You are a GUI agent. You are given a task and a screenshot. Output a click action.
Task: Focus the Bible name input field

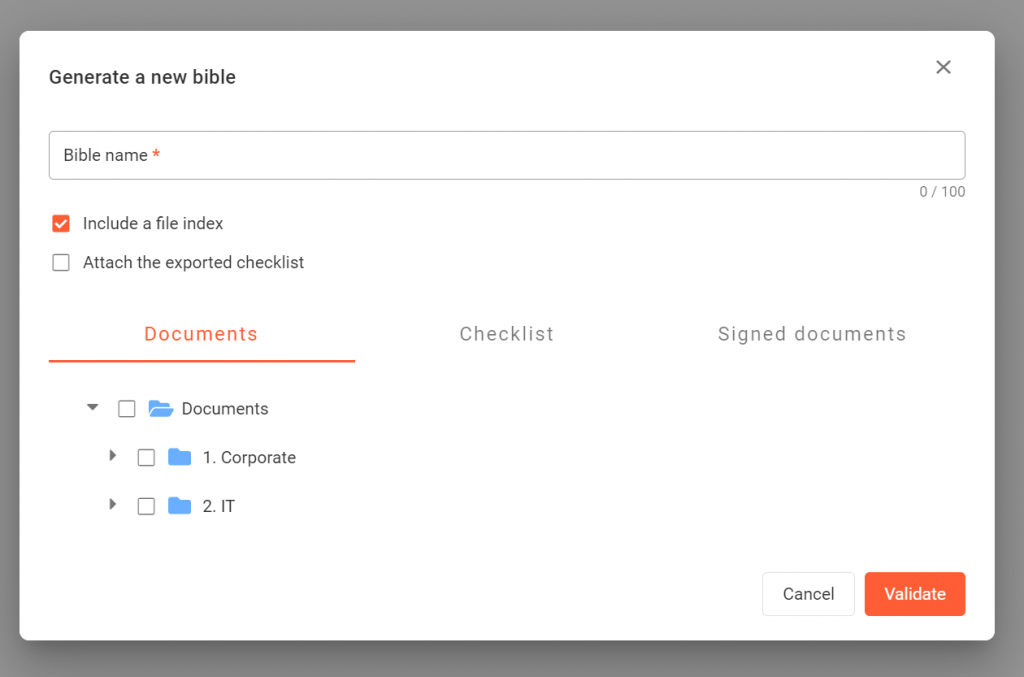pos(506,155)
